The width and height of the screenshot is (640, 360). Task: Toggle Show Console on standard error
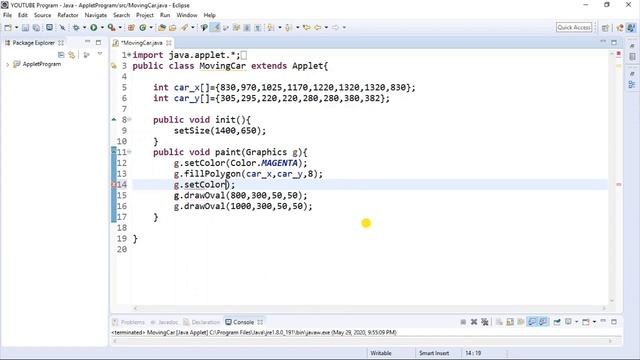543,322
